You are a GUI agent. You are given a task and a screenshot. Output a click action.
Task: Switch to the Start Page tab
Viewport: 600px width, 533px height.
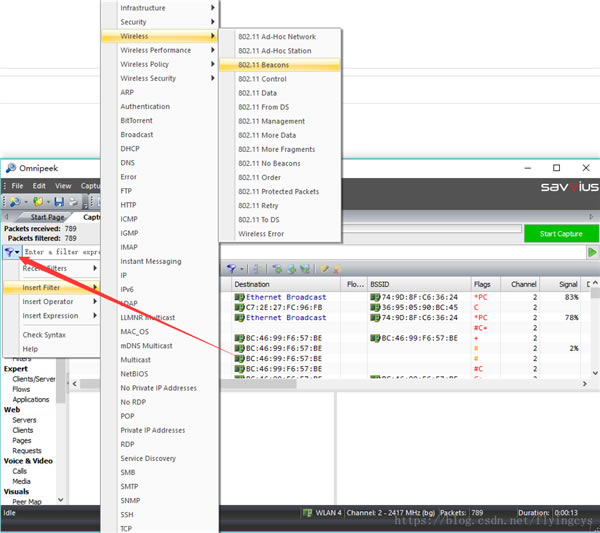(x=46, y=217)
